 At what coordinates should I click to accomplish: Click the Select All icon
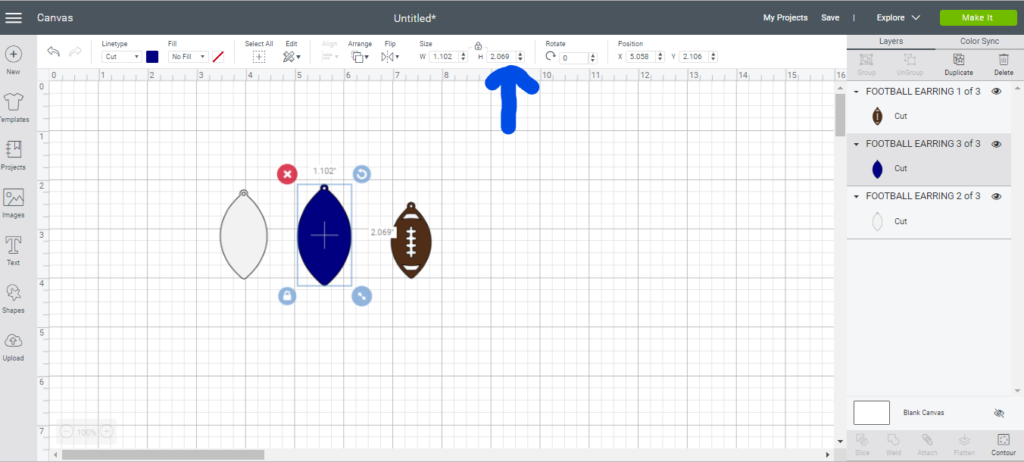tap(259, 57)
